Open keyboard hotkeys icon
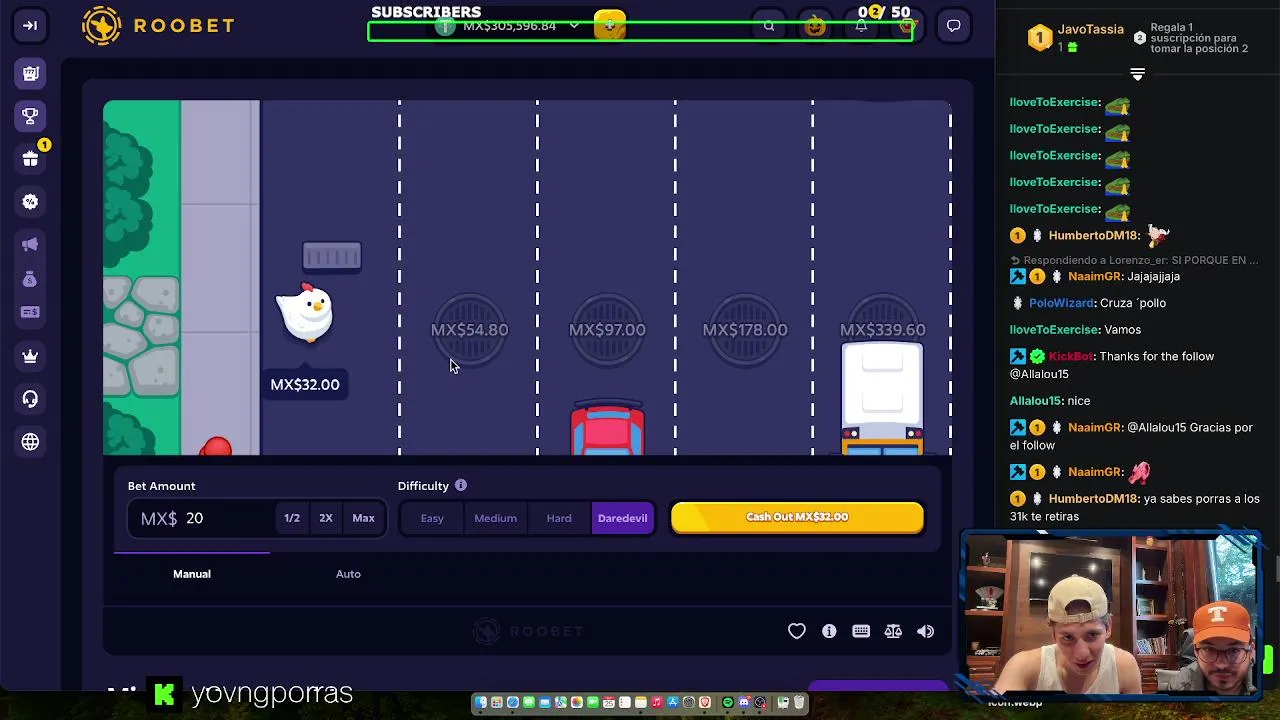Image resolution: width=1280 pixels, height=720 pixels. [861, 631]
